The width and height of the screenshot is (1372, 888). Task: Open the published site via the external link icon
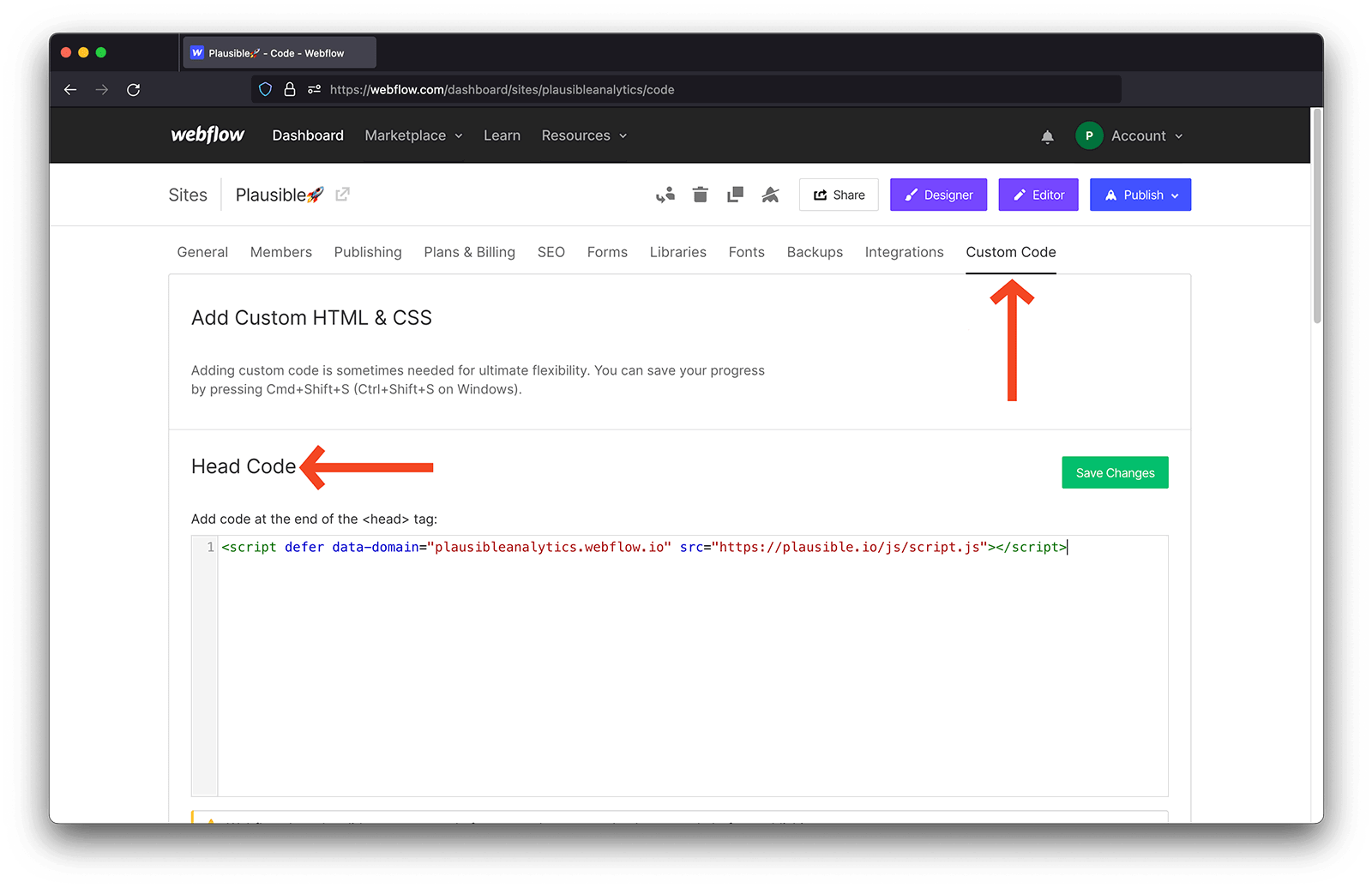342,195
